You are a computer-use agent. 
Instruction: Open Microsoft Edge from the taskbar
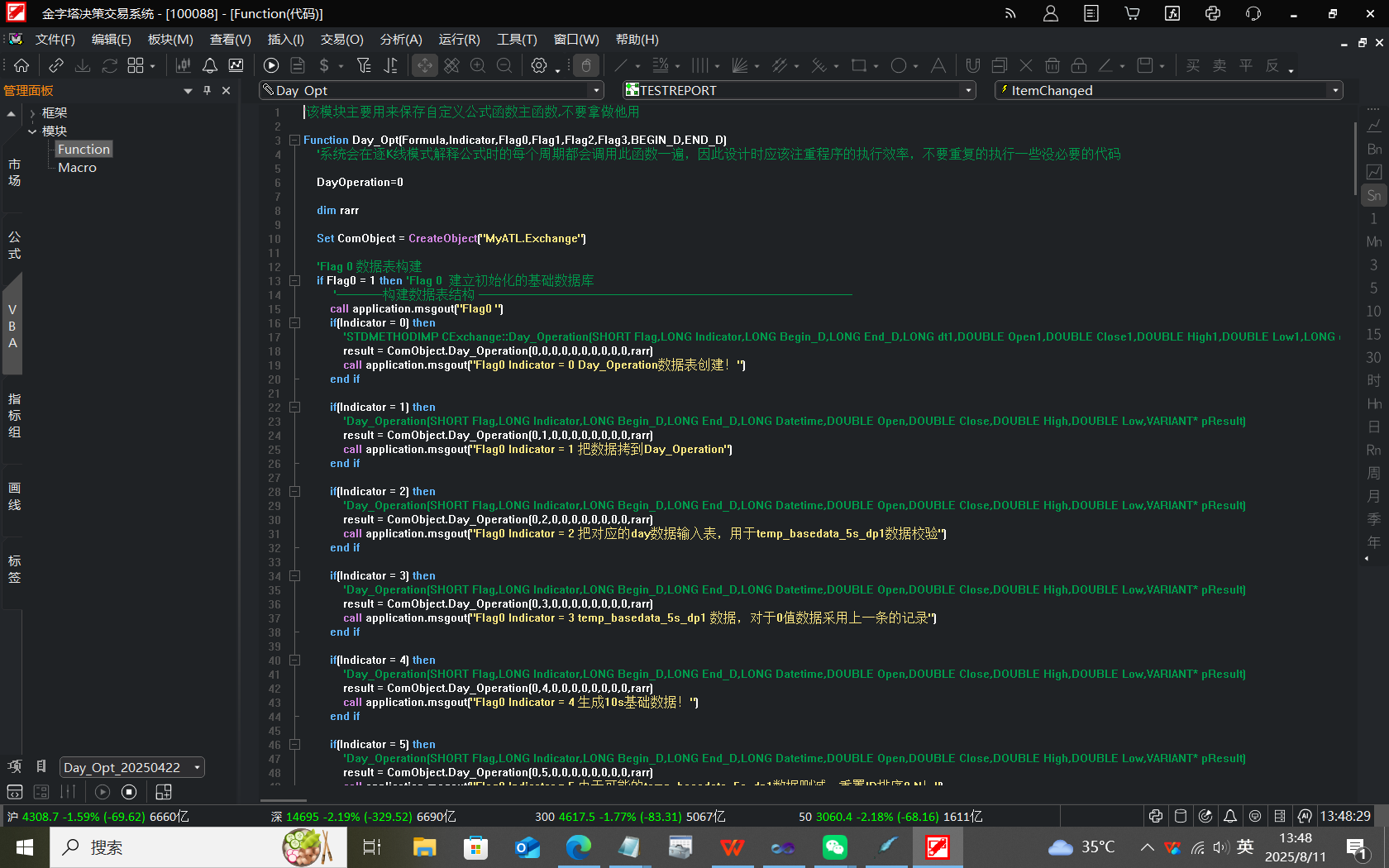pyautogui.click(x=578, y=847)
